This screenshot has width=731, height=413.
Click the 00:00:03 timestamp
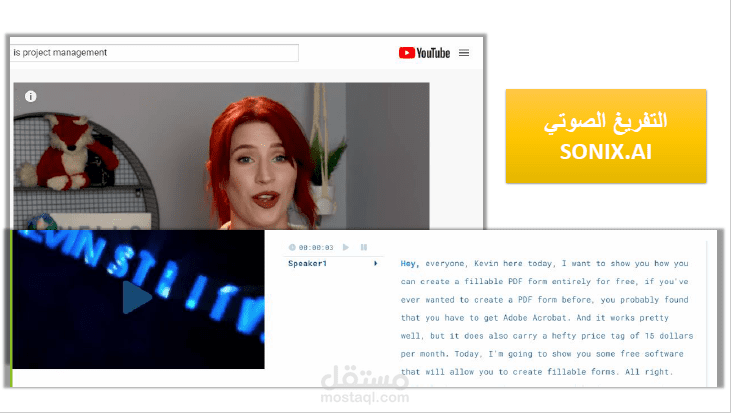[316, 248]
